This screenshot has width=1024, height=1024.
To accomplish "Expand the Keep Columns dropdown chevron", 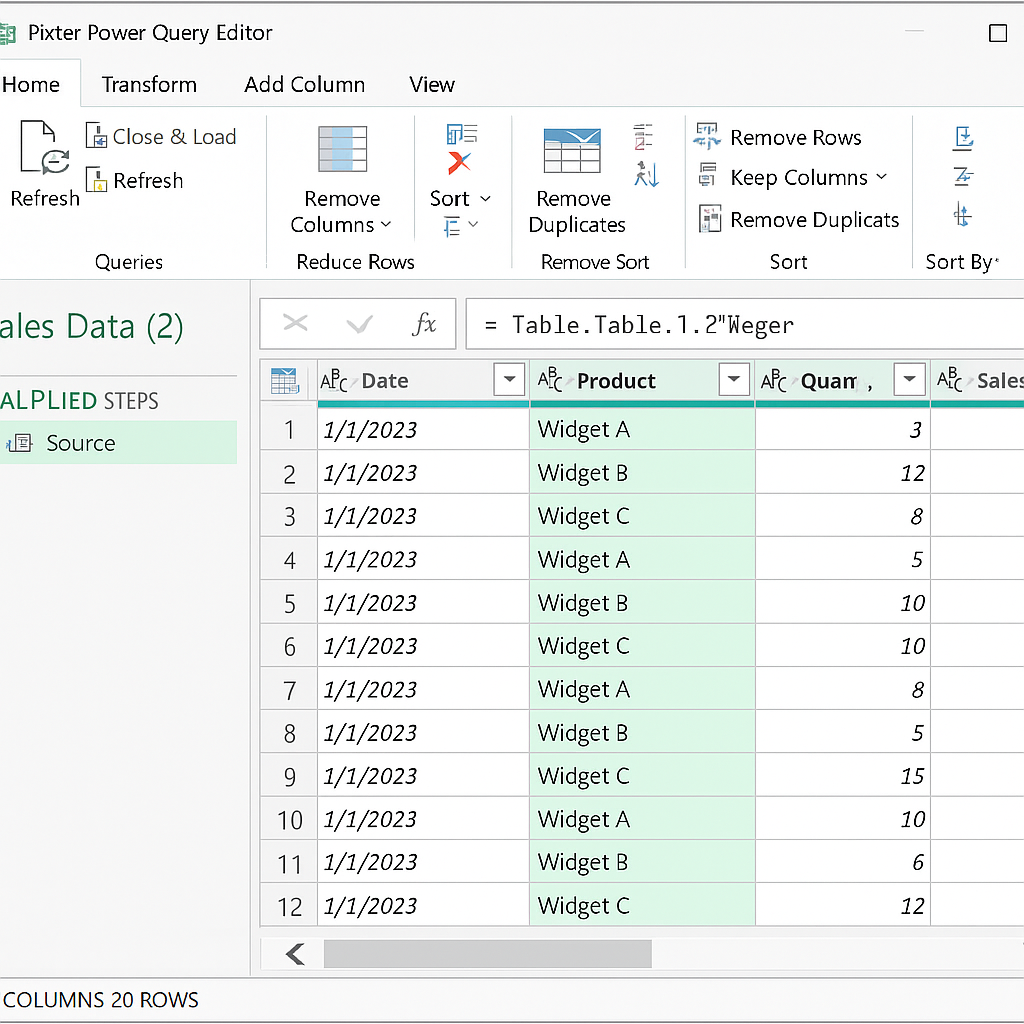I will point(882,177).
